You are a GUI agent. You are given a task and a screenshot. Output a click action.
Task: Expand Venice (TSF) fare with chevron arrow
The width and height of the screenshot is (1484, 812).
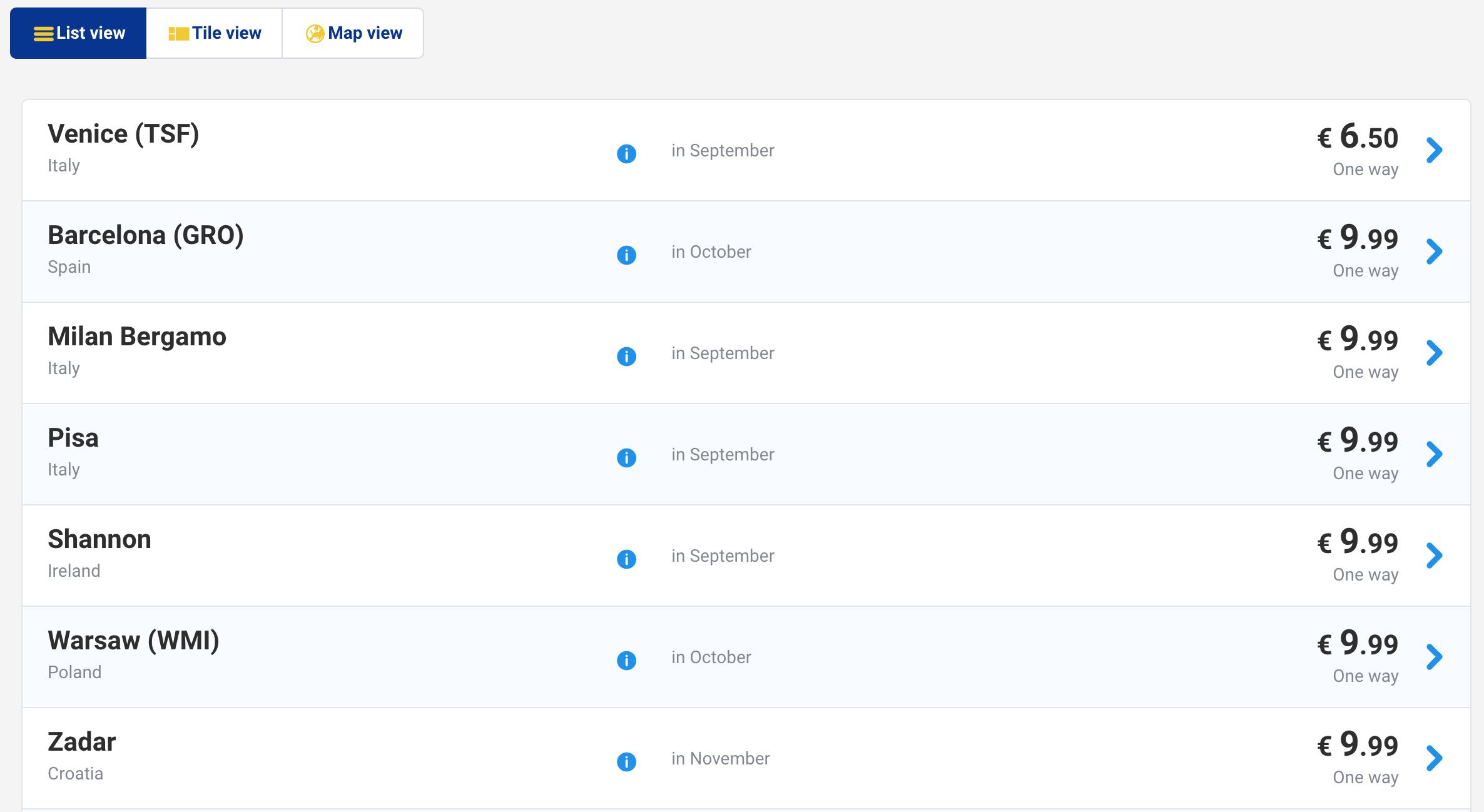[1434, 150]
